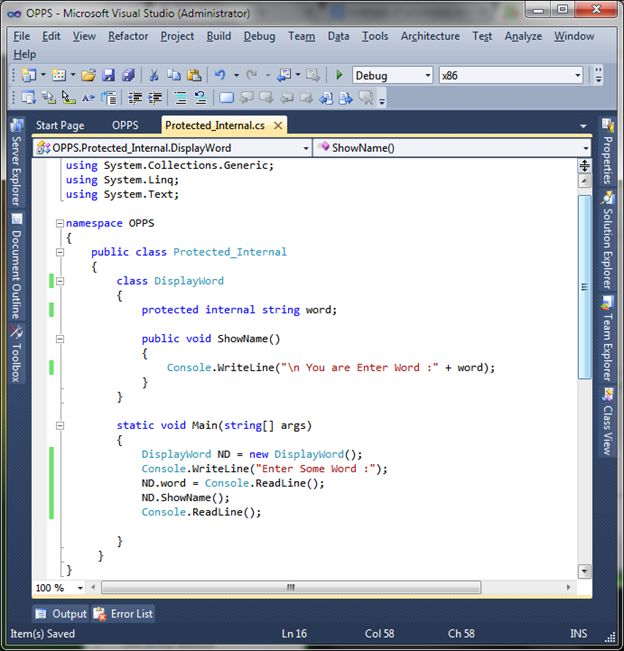The height and width of the screenshot is (651, 624).
Task: Collapse the Main method block
Action: (x=60, y=426)
